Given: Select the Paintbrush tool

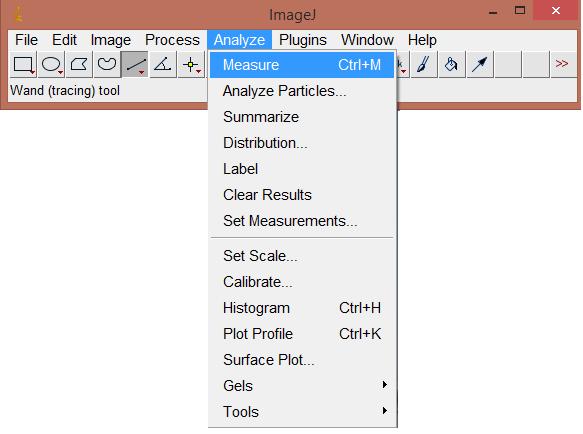Looking at the screenshot, I should click(x=424, y=65).
